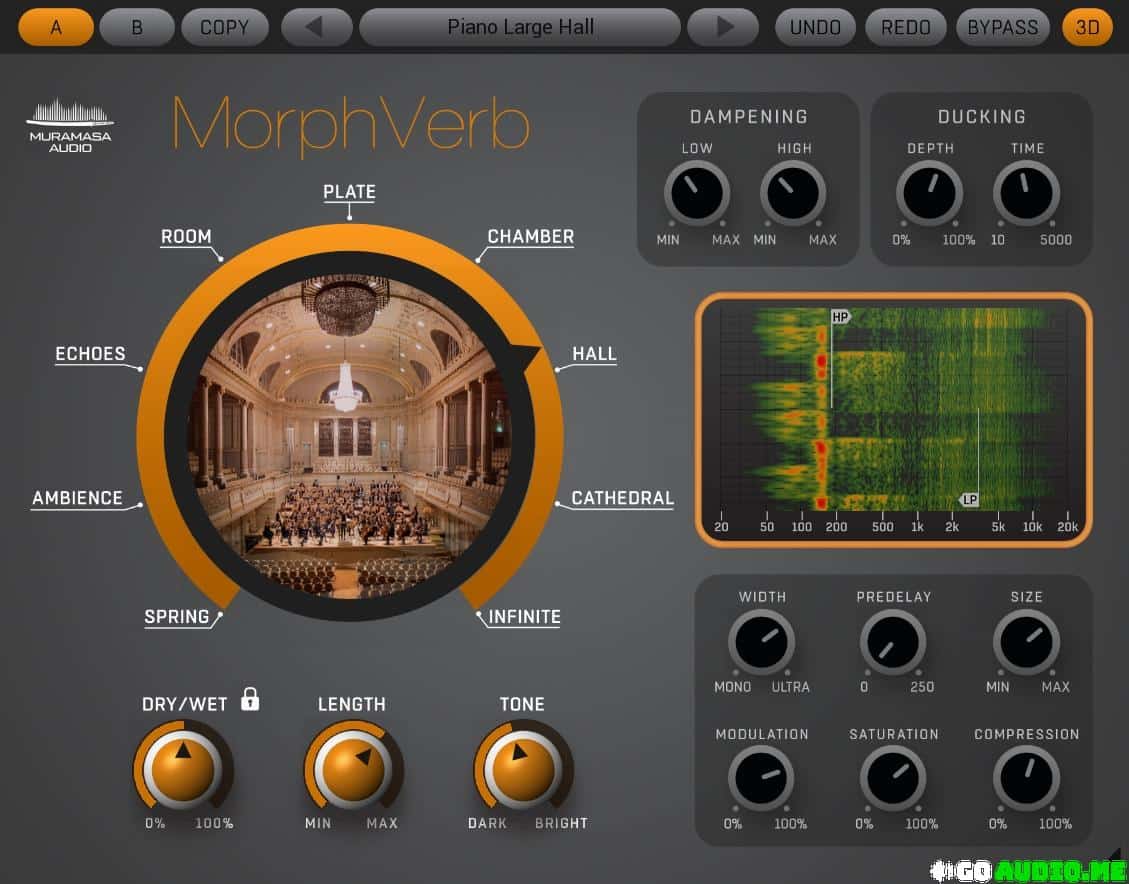1129x884 pixels.
Task: Switch to preset slot B
Action: (x=137, y=28)
